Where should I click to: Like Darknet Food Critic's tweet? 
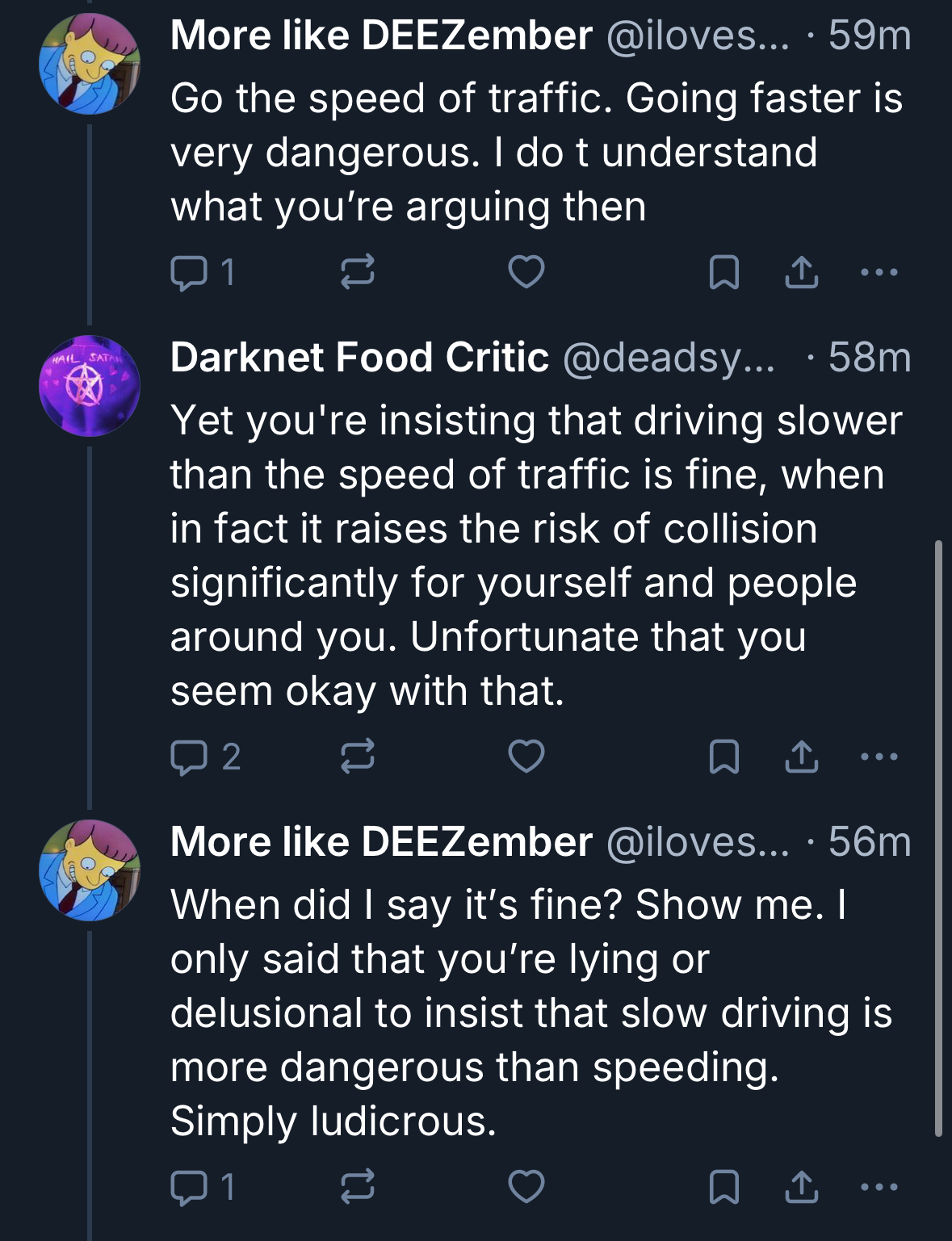click(x=526, y=757)
